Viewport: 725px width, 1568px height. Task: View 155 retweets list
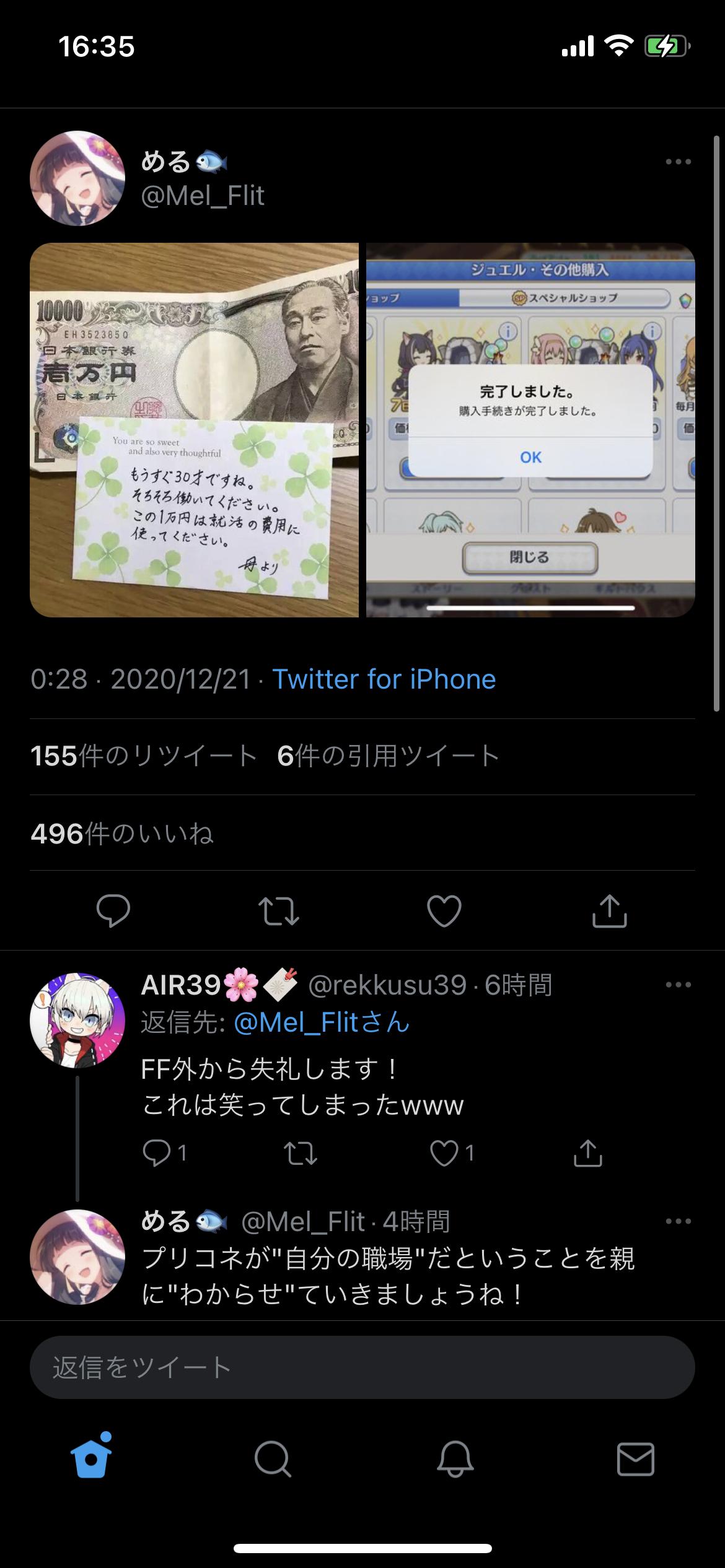pyautogui.click(x=144, y=756)
